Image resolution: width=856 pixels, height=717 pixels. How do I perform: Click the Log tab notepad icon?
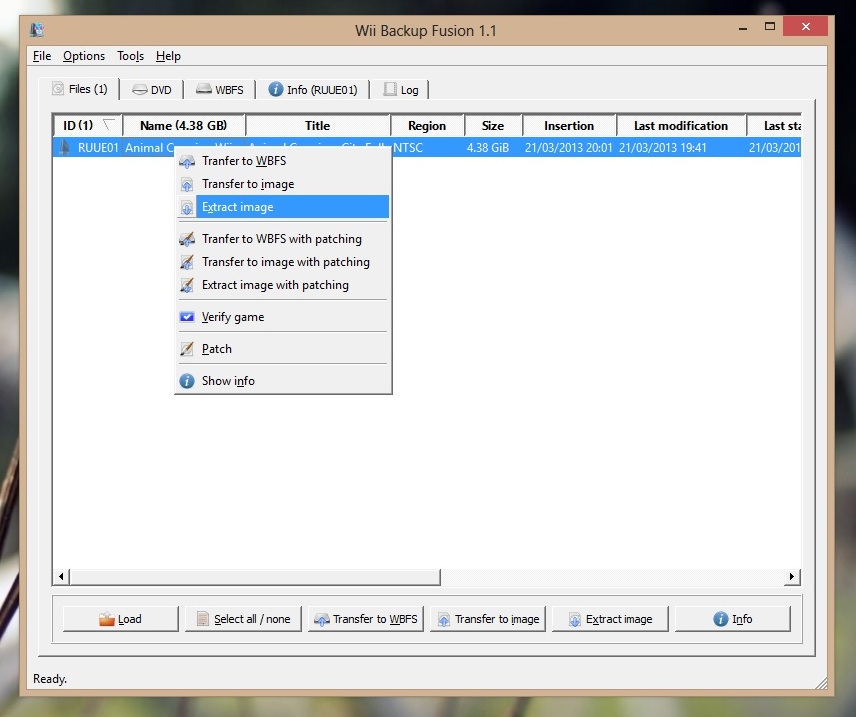click(x=390, y=89)
